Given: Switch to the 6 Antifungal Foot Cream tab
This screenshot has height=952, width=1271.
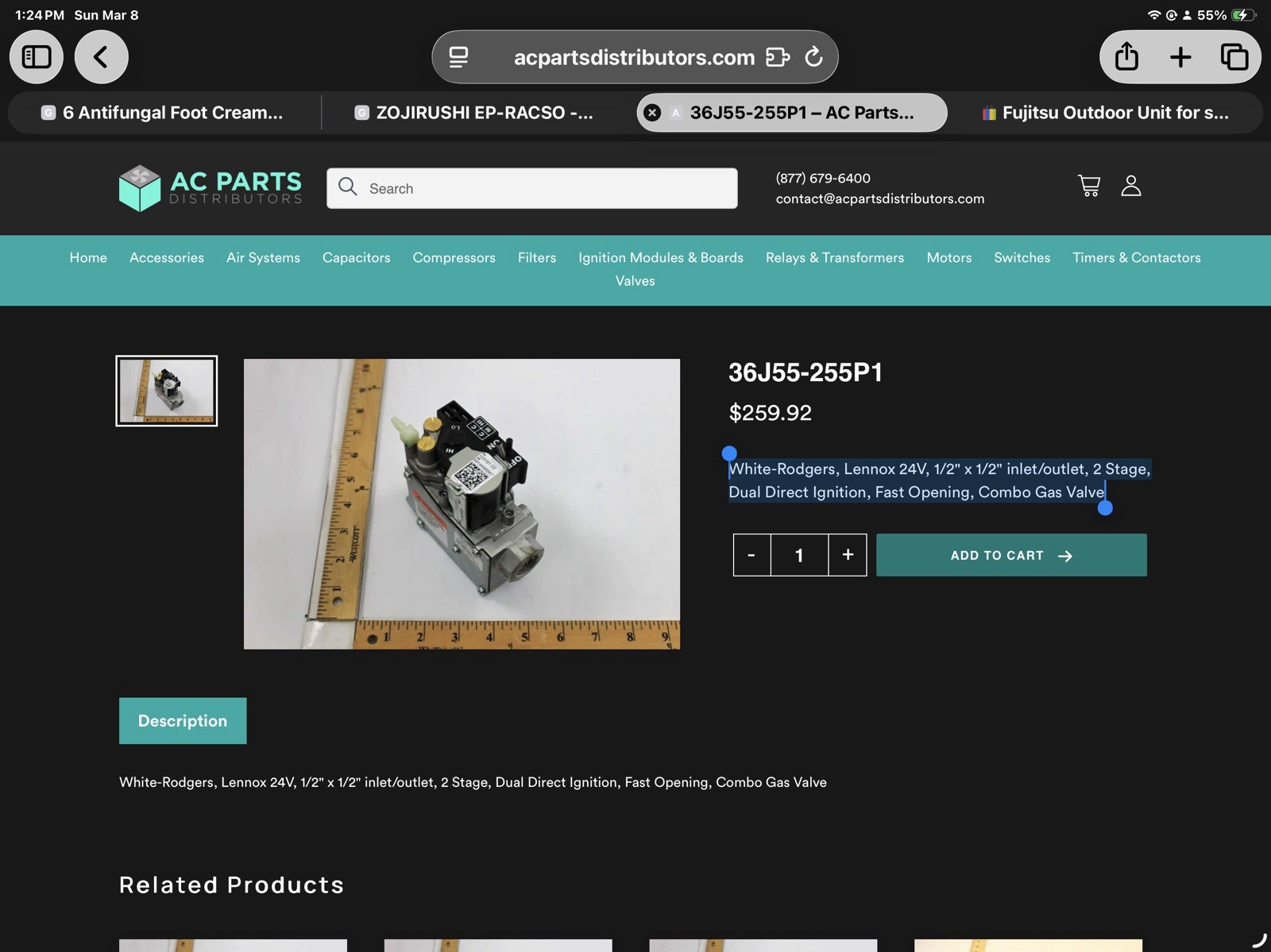Looking at the screenshot, I should 163,113.
